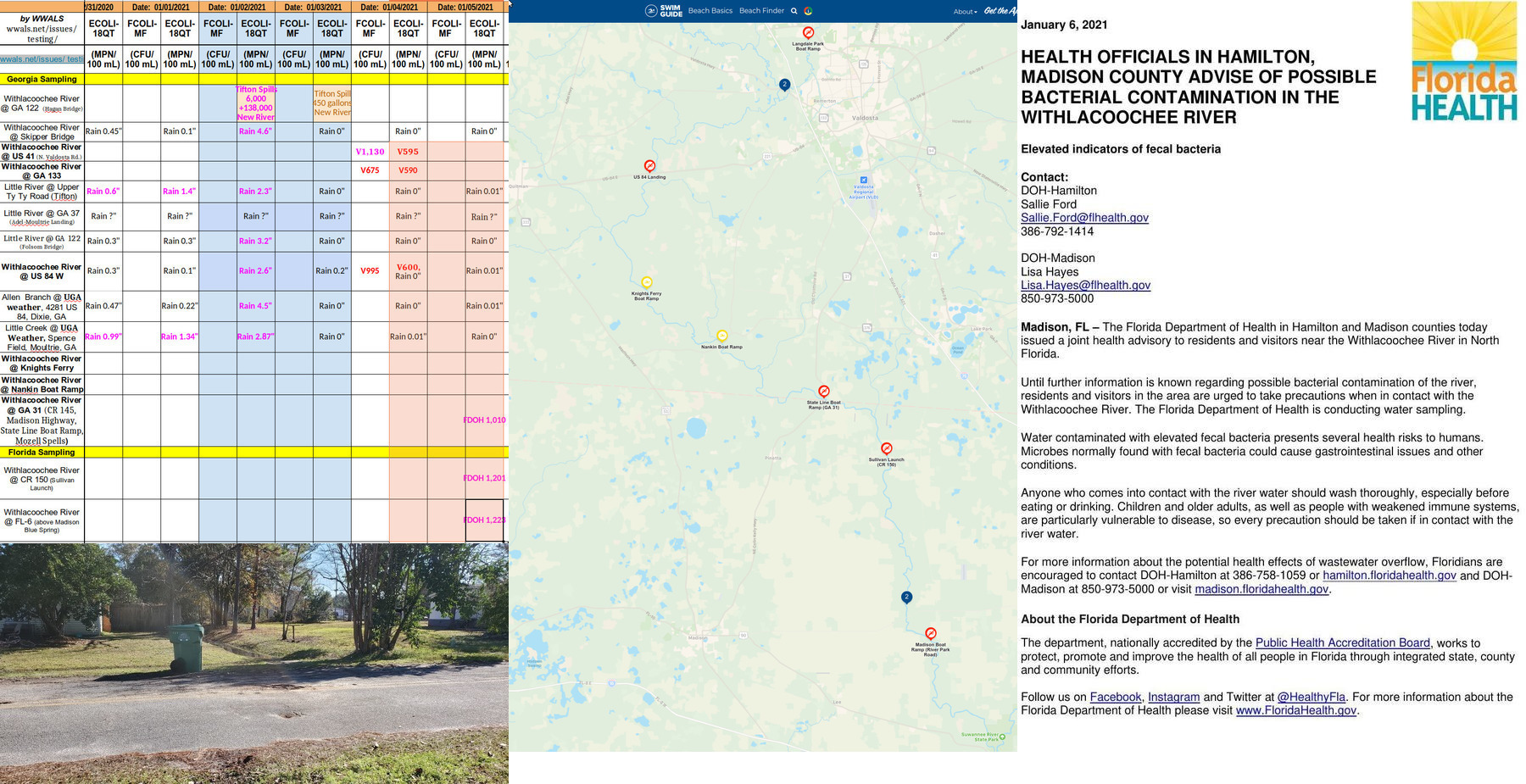Viewport: 1526px width, 784px height.
Task: Open the Beach Finder menu item
Action: pos(761,11)
